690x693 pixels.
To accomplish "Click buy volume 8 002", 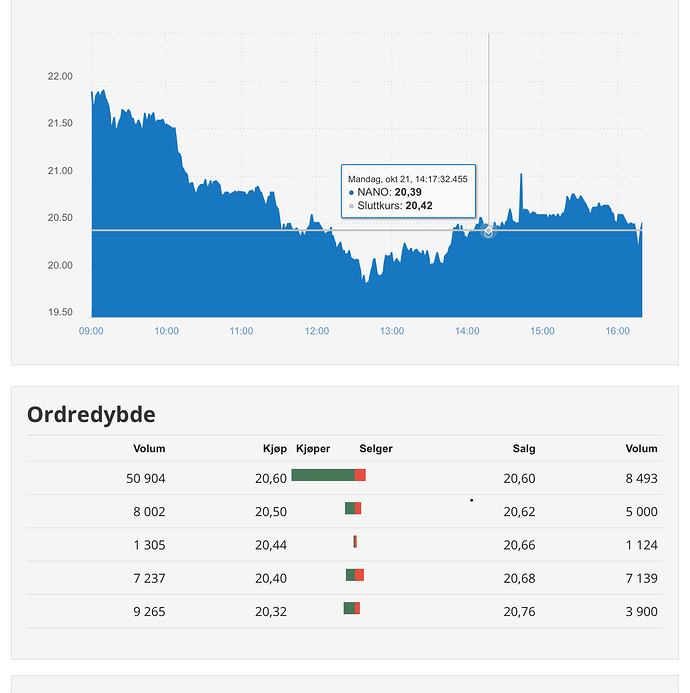I will tap(149, 512).
